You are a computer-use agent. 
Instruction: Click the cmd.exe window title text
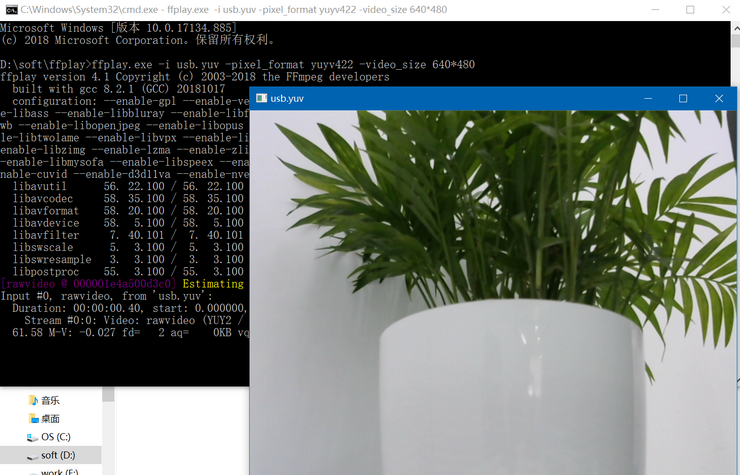tap(234, 9)
